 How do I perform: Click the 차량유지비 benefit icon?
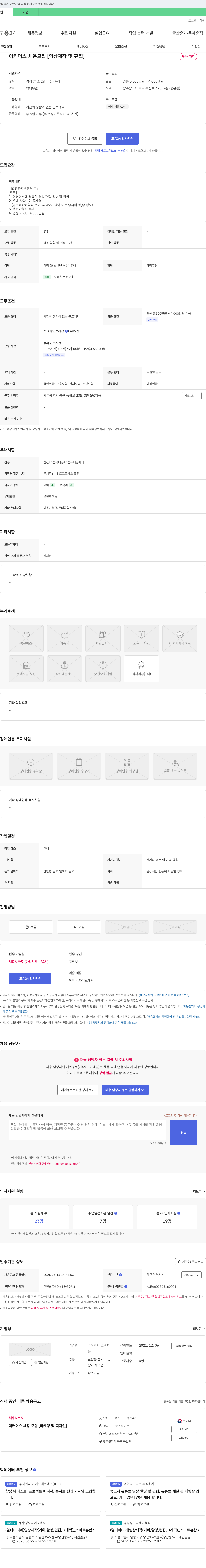(x=103, y=639)
